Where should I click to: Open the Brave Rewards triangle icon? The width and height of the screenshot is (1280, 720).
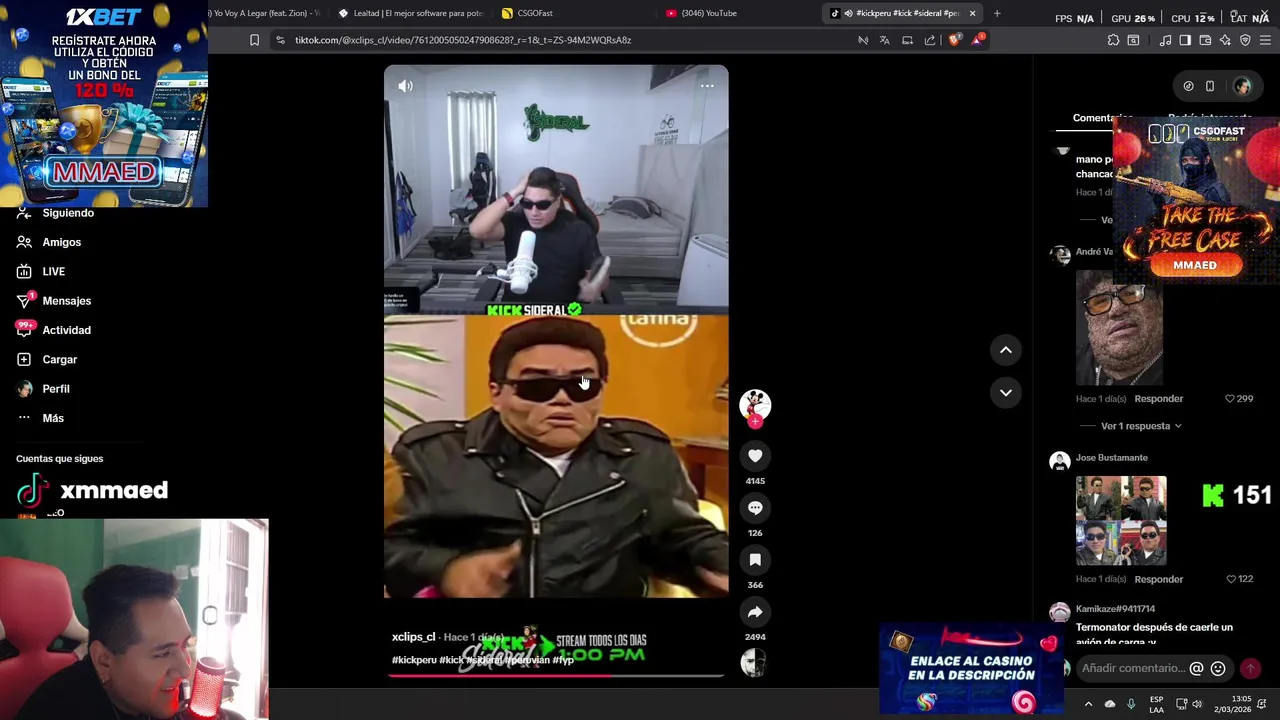[x=978, y=40]
